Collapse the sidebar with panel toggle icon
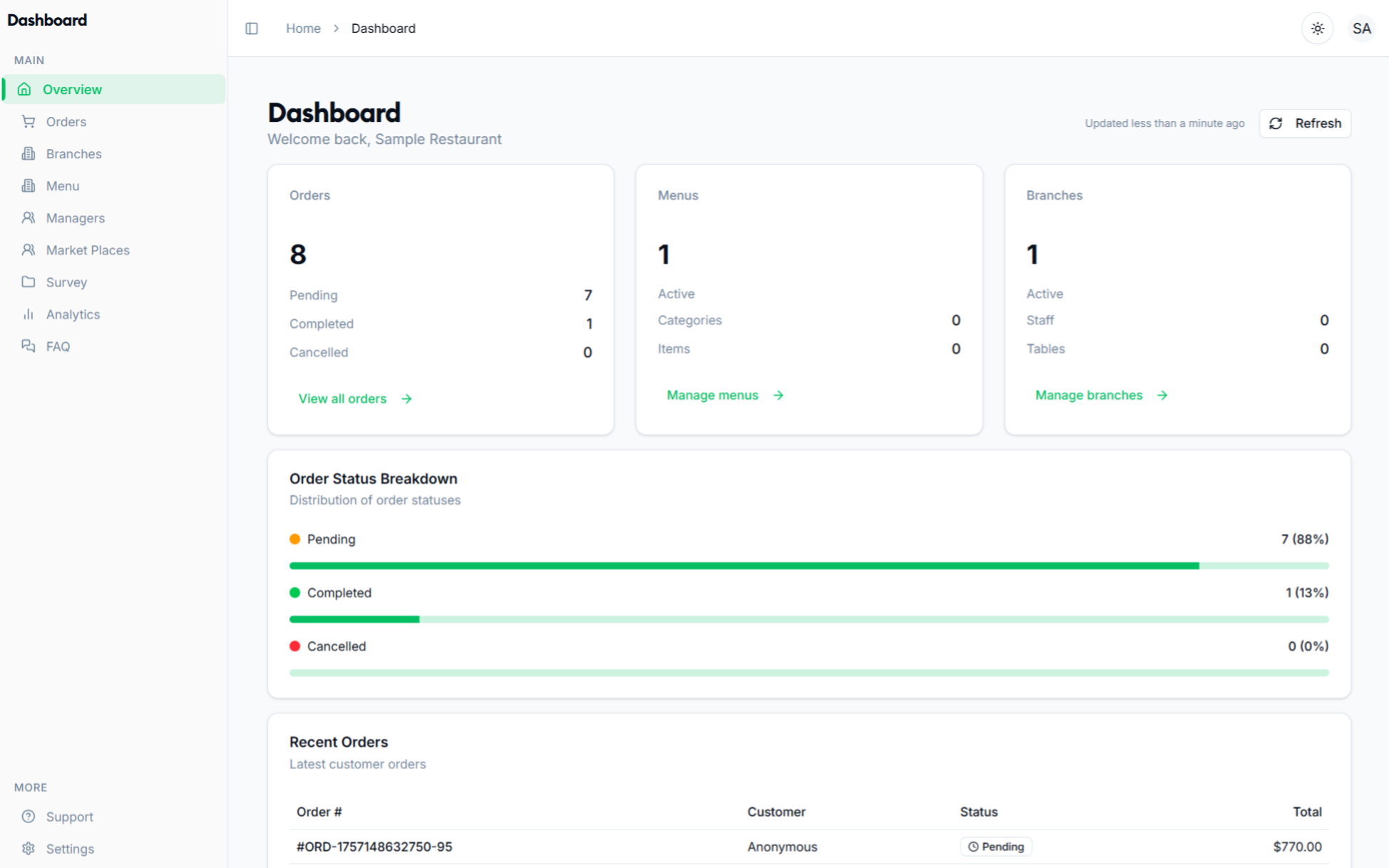 (252, 29)
